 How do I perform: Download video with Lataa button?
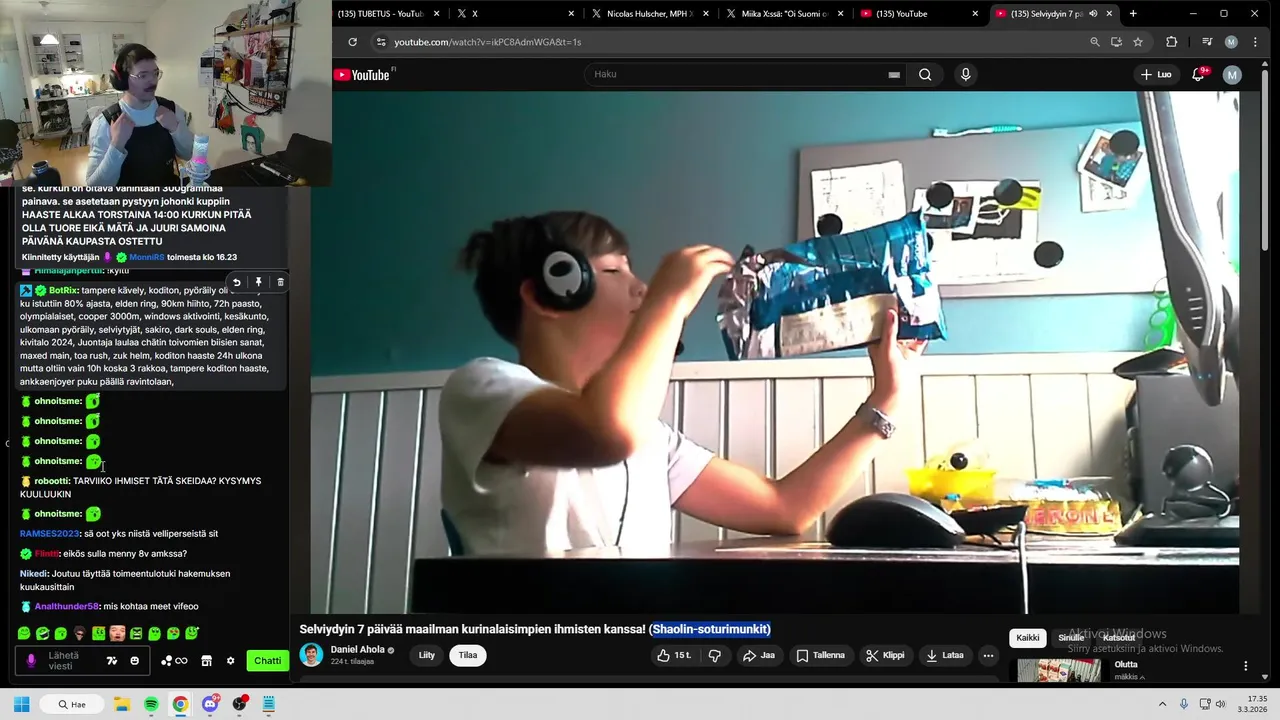[945, 655]
